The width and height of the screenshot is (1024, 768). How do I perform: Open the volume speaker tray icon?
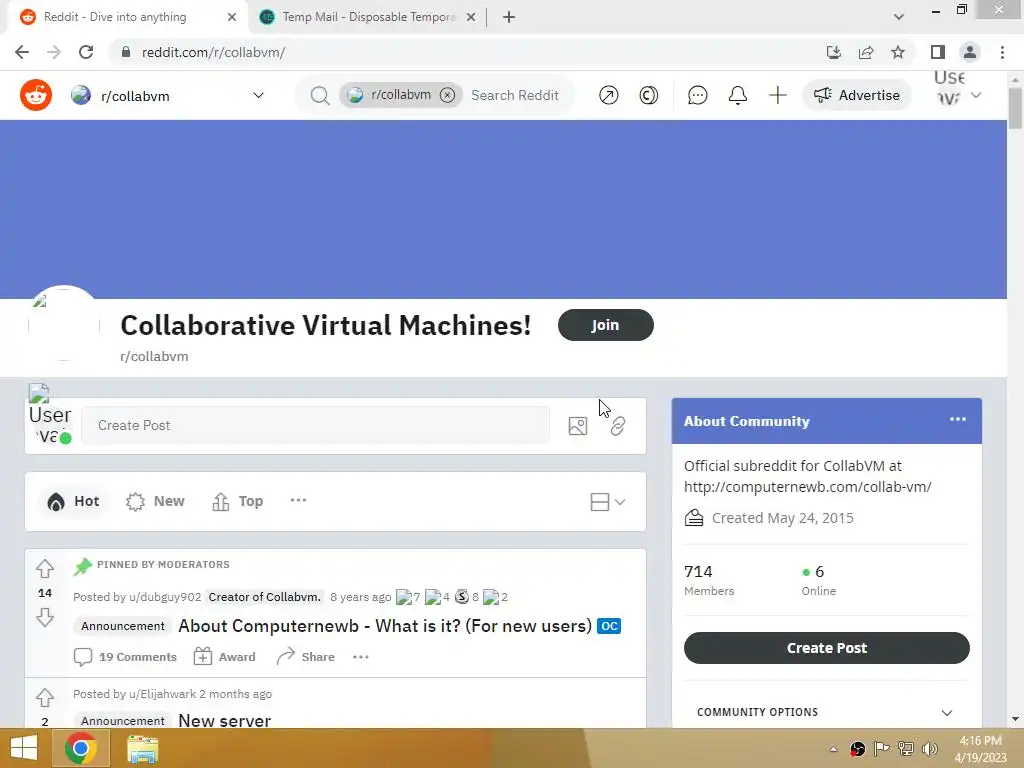pos(929,749)
